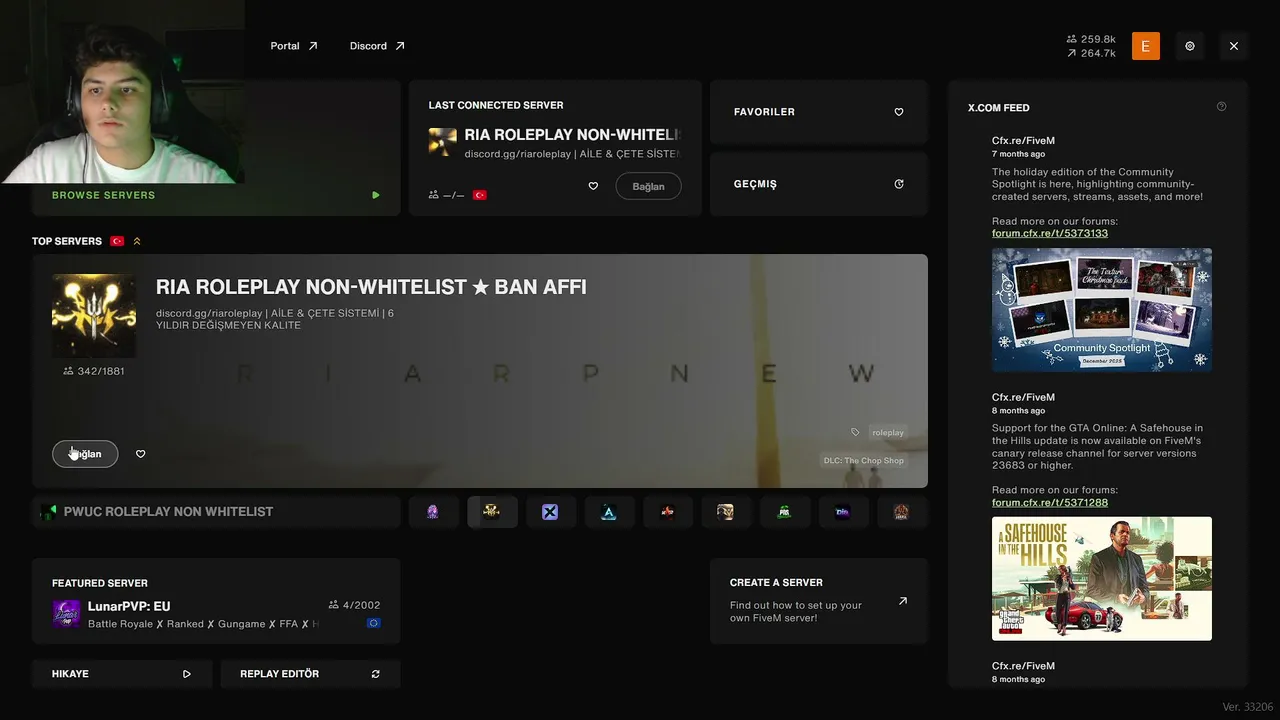1280x720 pixels.
Task: Open the Geçmiş history list
Action: pyautogui.click(x=819, y=184)
